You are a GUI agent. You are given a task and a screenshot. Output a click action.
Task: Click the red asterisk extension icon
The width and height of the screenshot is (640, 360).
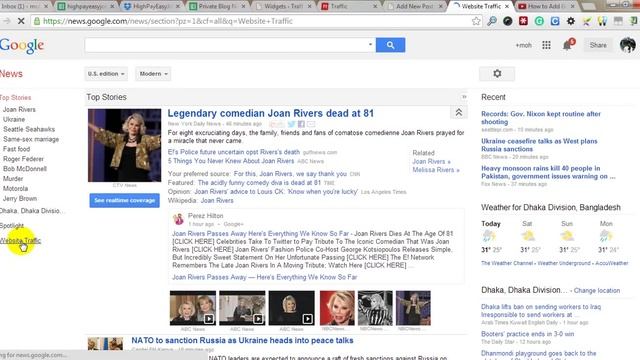pyautogui.click(x=523, y=21)
